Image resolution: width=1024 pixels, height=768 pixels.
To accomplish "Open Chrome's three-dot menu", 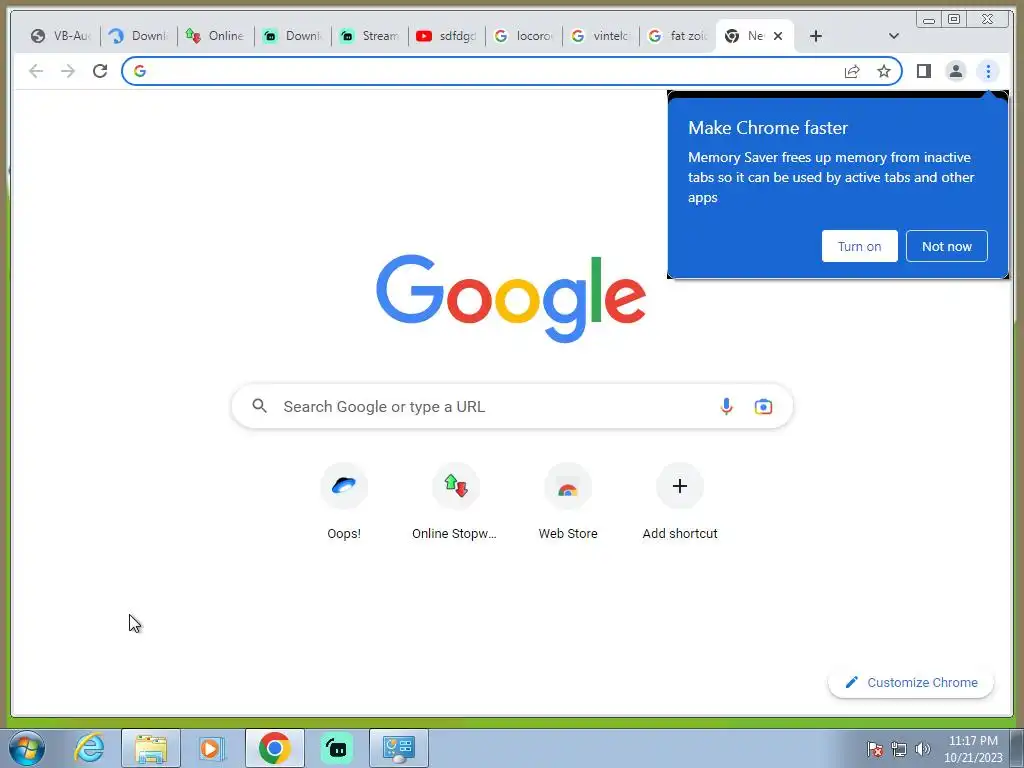I will point(988,71).
